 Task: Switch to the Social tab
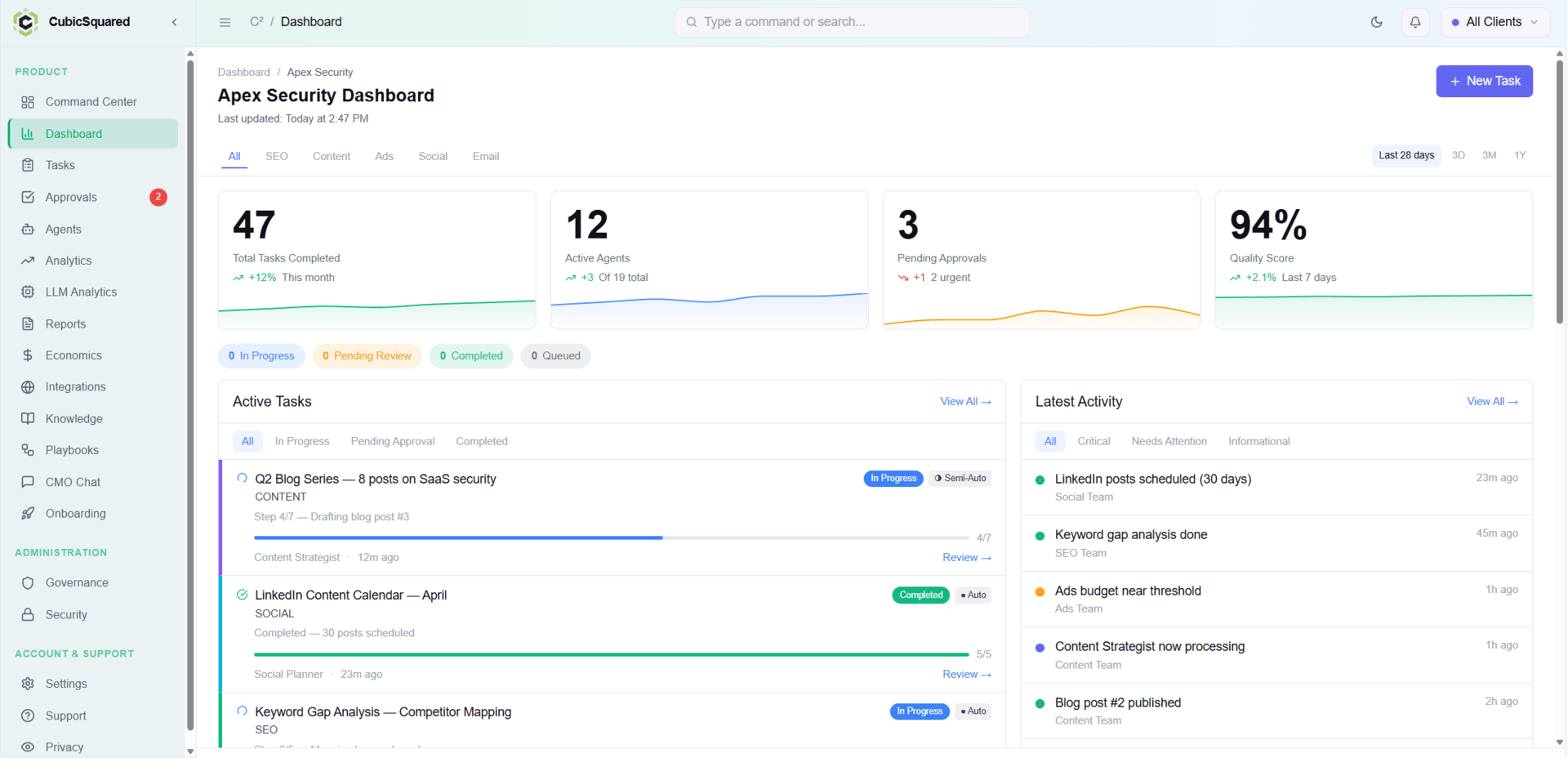pyautogui.click(x=433, y=156)
